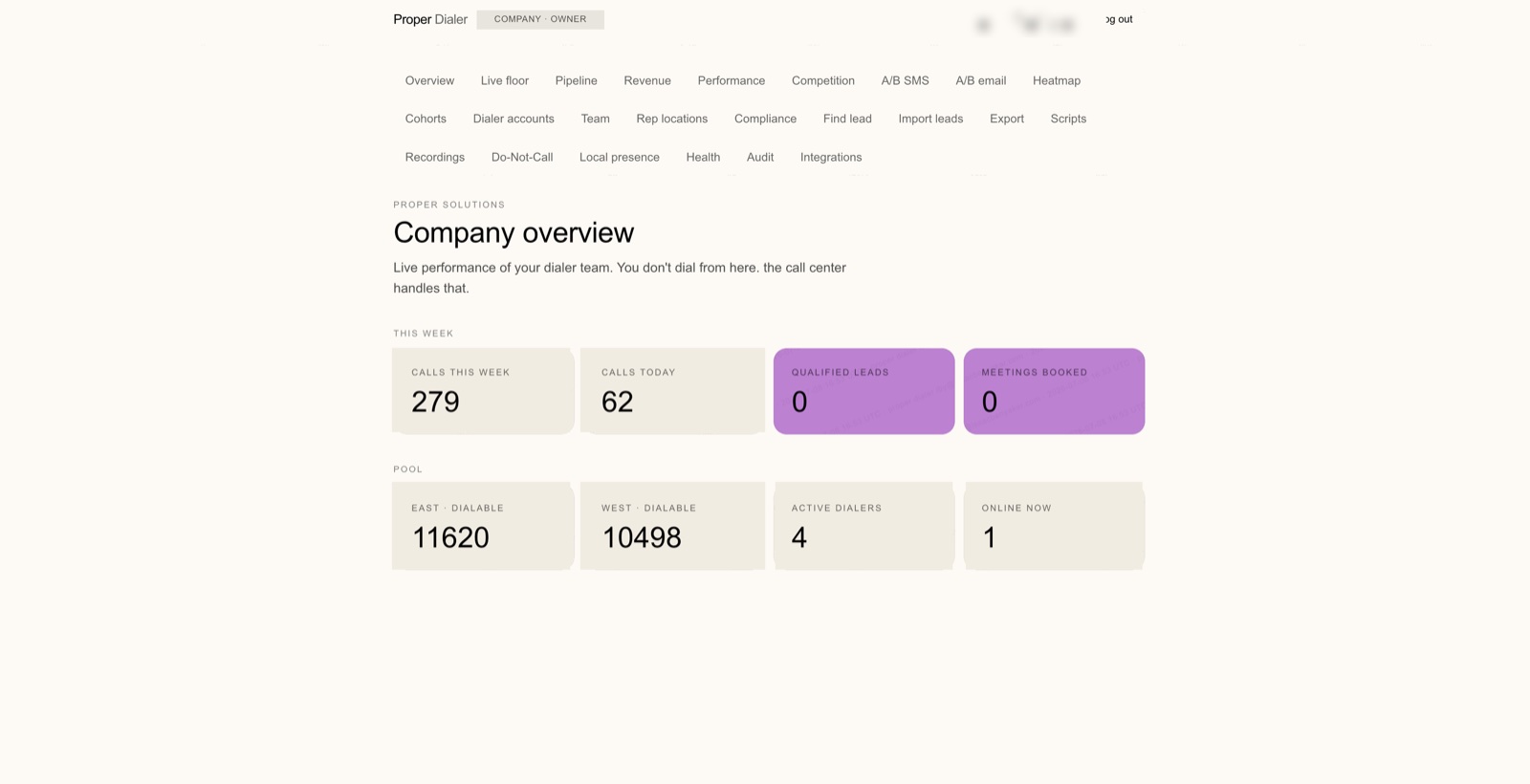Go to Import leads tab
This screenshot has height=784, width=1530.
point(930,119)
